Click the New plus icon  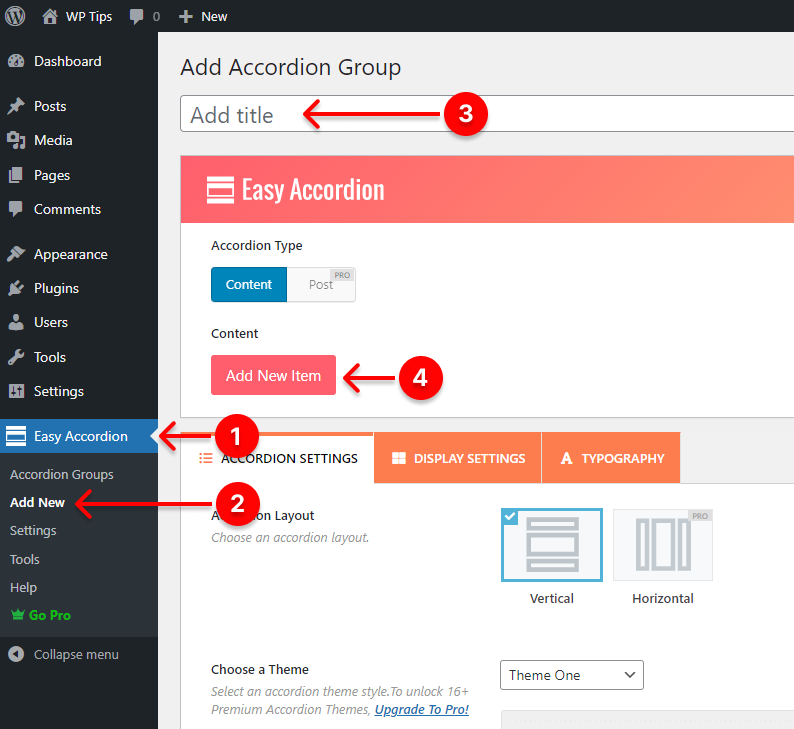click(x=186, y=16)
